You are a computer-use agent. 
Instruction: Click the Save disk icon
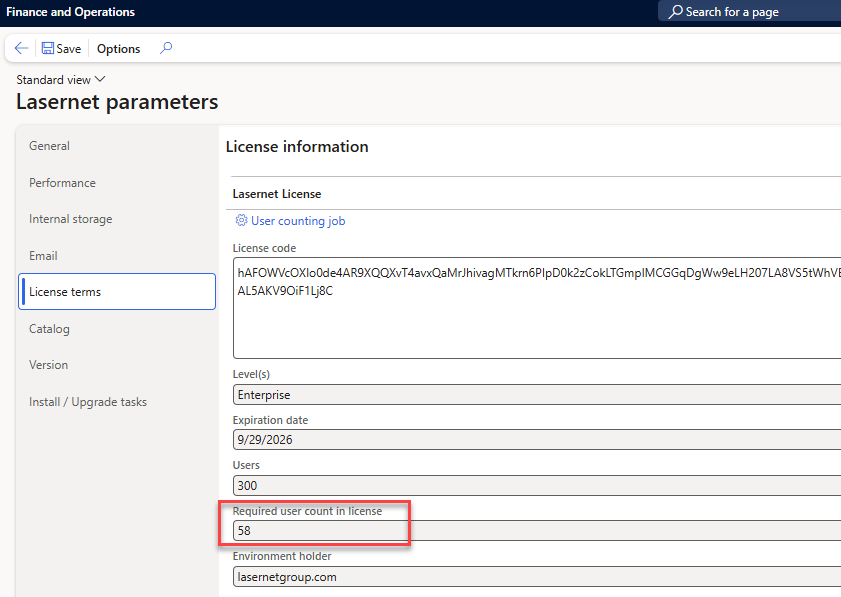click(48, 48)
